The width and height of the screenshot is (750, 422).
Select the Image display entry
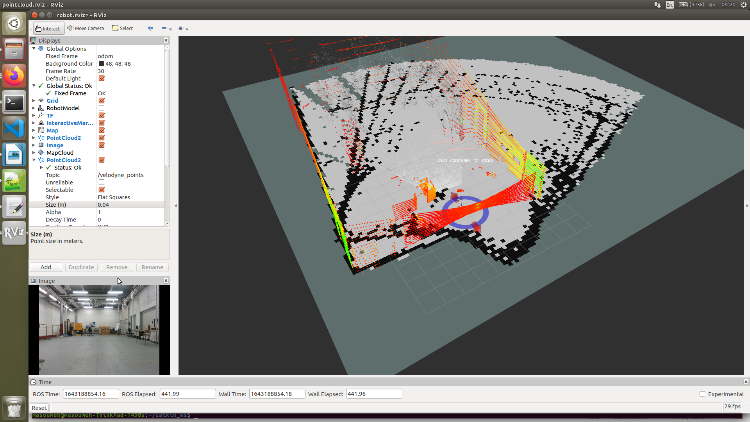coord(54,145)
